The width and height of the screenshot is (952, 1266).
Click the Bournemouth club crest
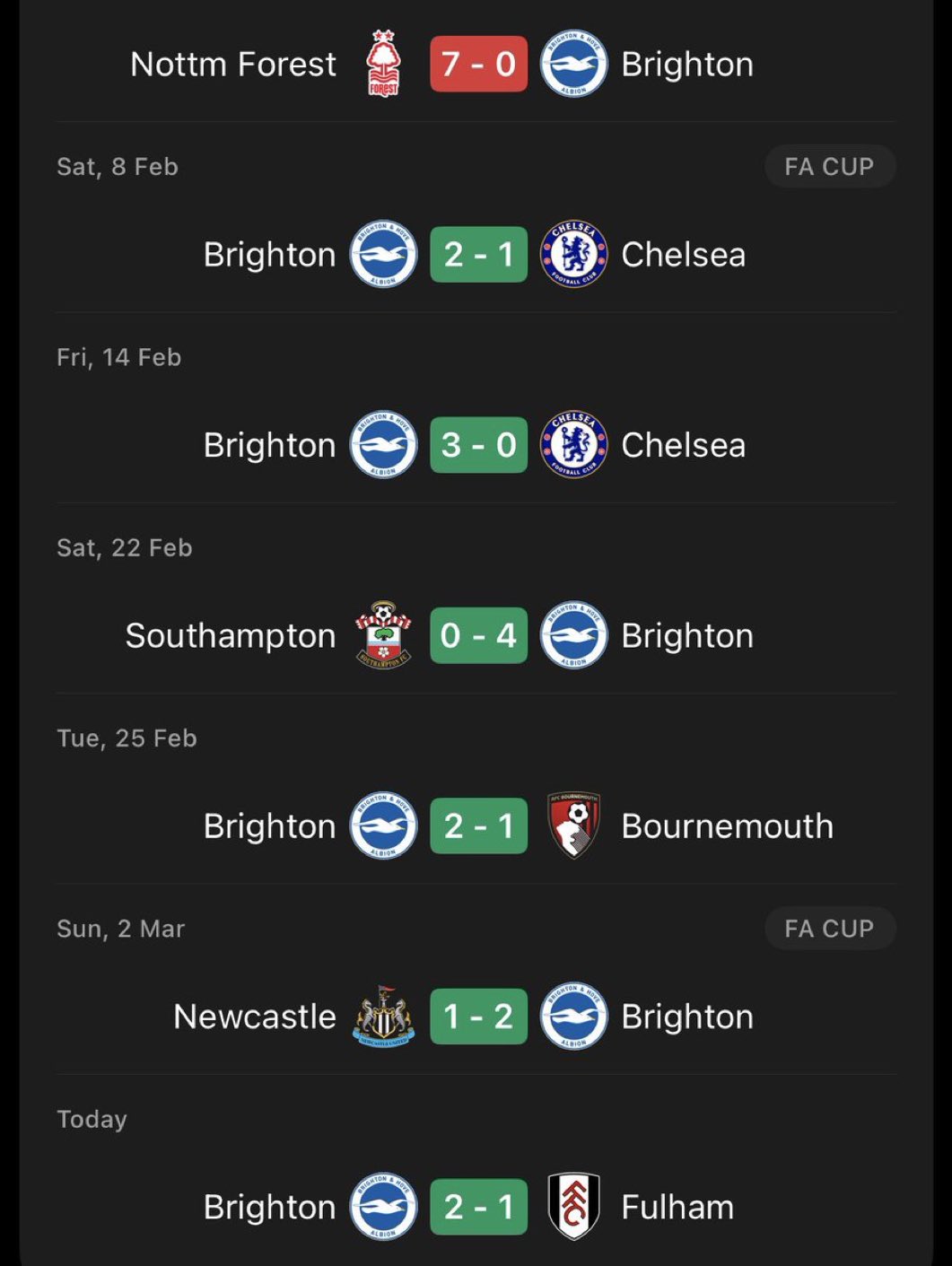[573, 825]
